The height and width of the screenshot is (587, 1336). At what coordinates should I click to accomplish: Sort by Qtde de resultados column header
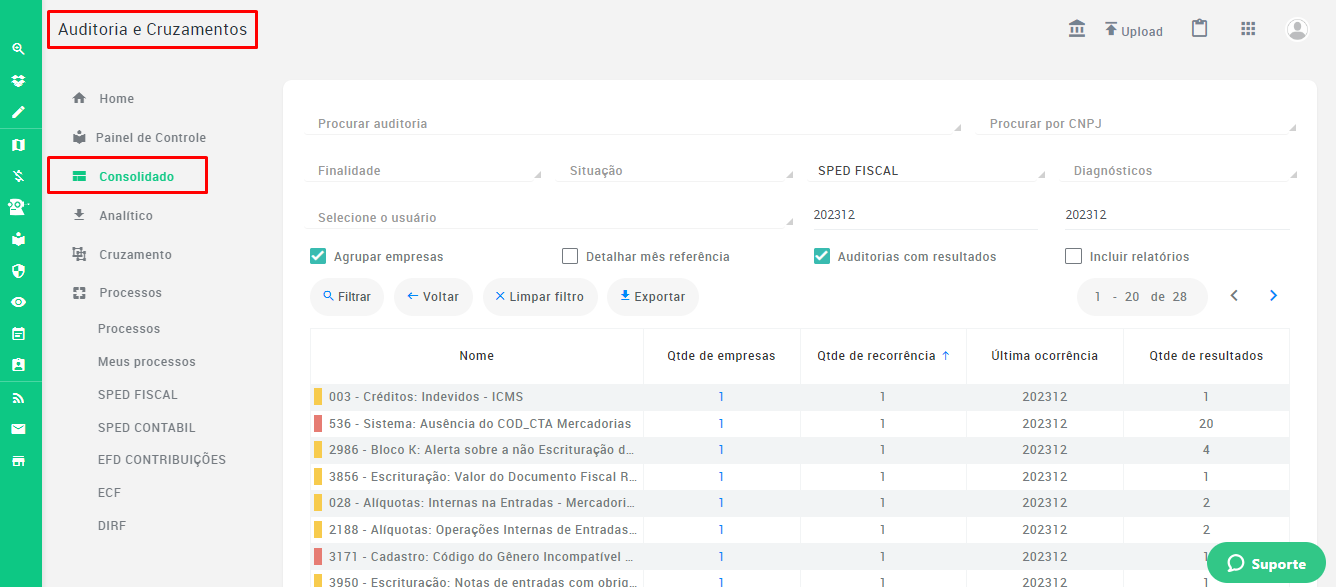tap(1206, 356)
